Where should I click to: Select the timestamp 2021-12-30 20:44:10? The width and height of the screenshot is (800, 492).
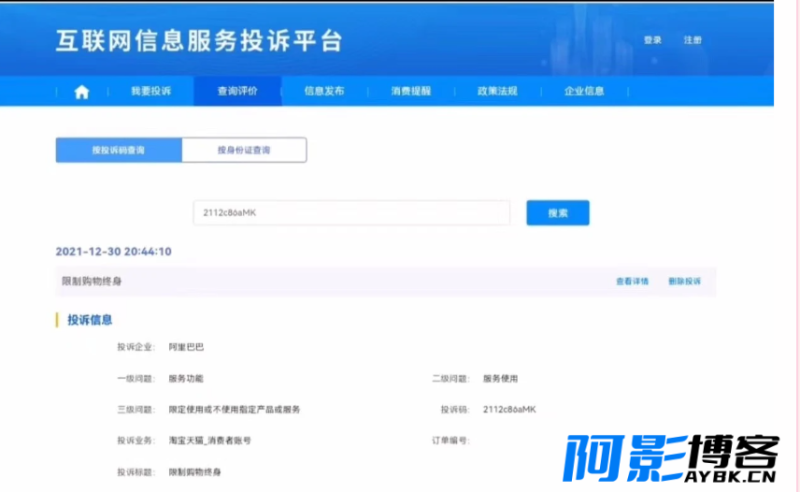click(113, 251)
